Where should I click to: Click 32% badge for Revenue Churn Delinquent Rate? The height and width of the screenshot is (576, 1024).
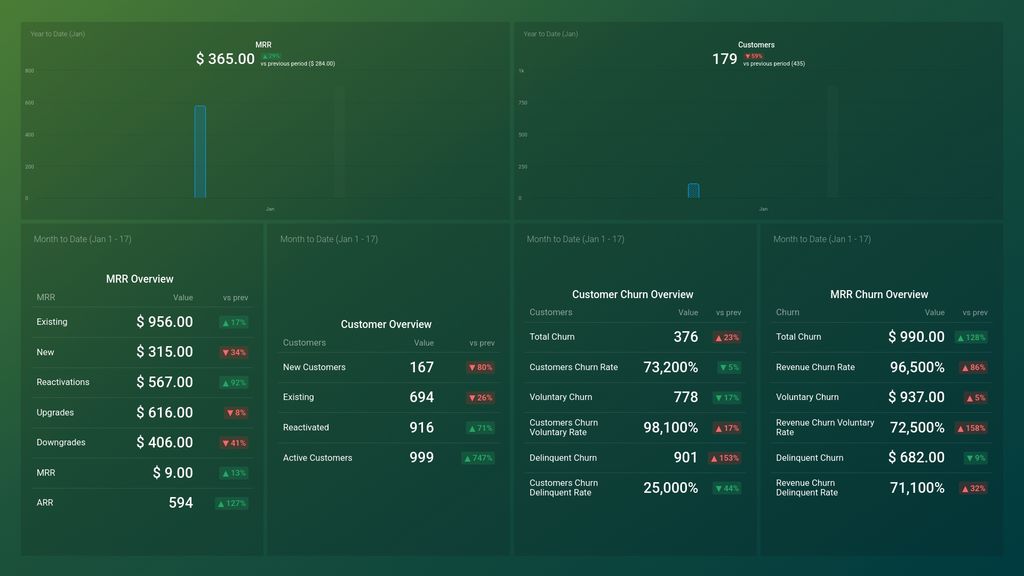coord(974,488)
